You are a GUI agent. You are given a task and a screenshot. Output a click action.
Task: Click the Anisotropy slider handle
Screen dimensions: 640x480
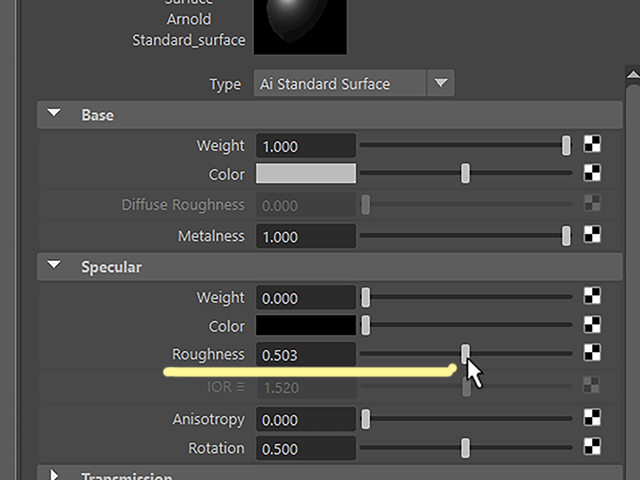point(366,420)
